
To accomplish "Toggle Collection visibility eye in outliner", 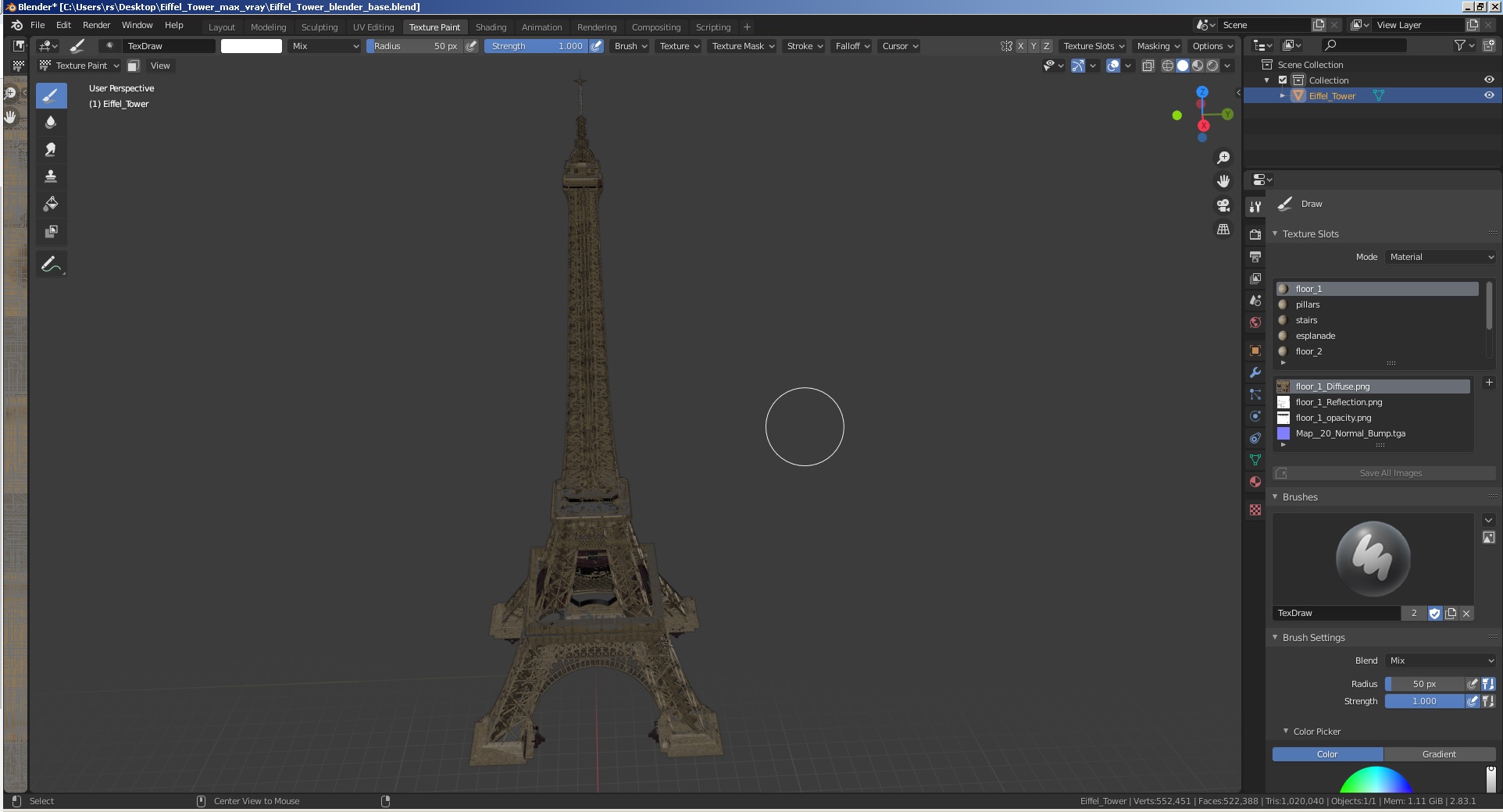I will (1489, 80).
